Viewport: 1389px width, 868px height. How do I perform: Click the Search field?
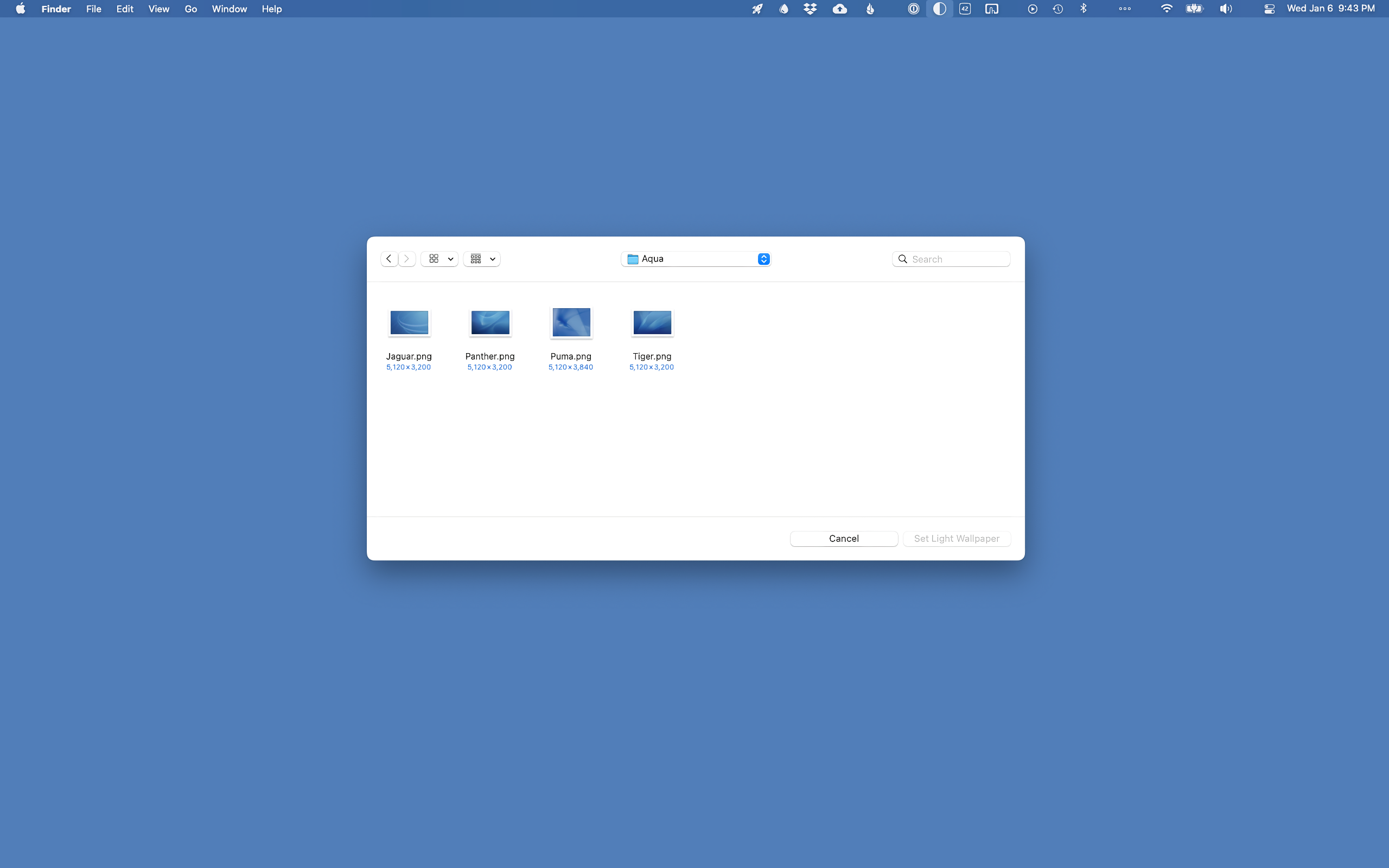pyautogui.click(x=957, y=259)
